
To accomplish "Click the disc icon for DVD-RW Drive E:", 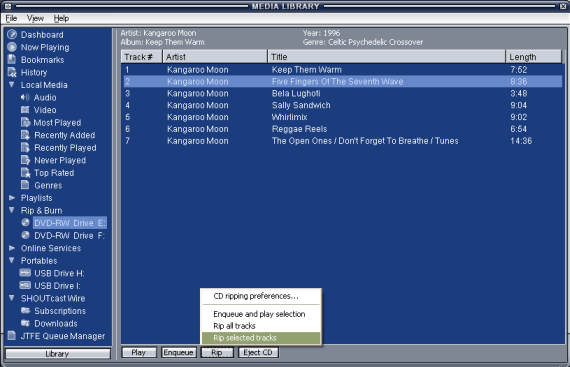I will coord(25,222).
